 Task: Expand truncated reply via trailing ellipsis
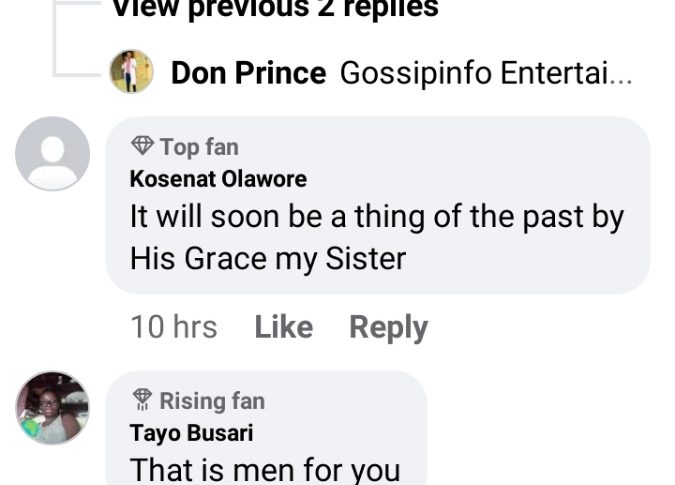tap(621, 75)
